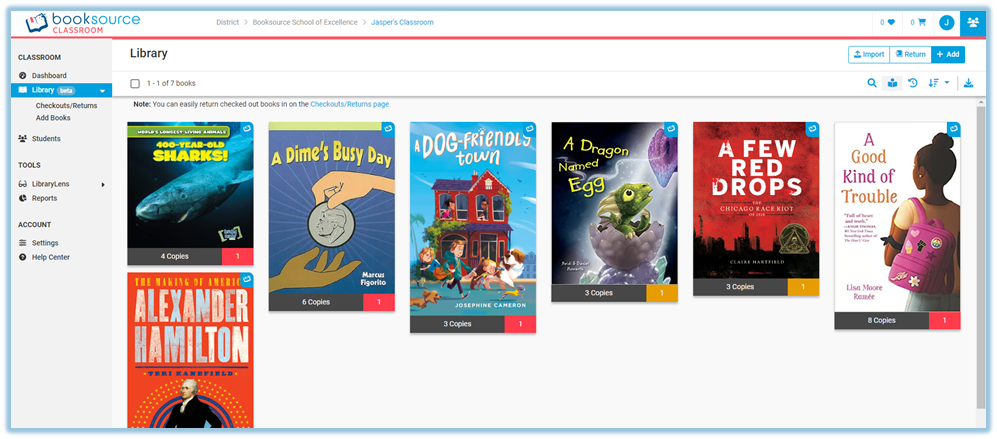Go to District in the breadcrumb
Image resolution: width=997 pixels, height=439 pixels.
tap(227, 22)
